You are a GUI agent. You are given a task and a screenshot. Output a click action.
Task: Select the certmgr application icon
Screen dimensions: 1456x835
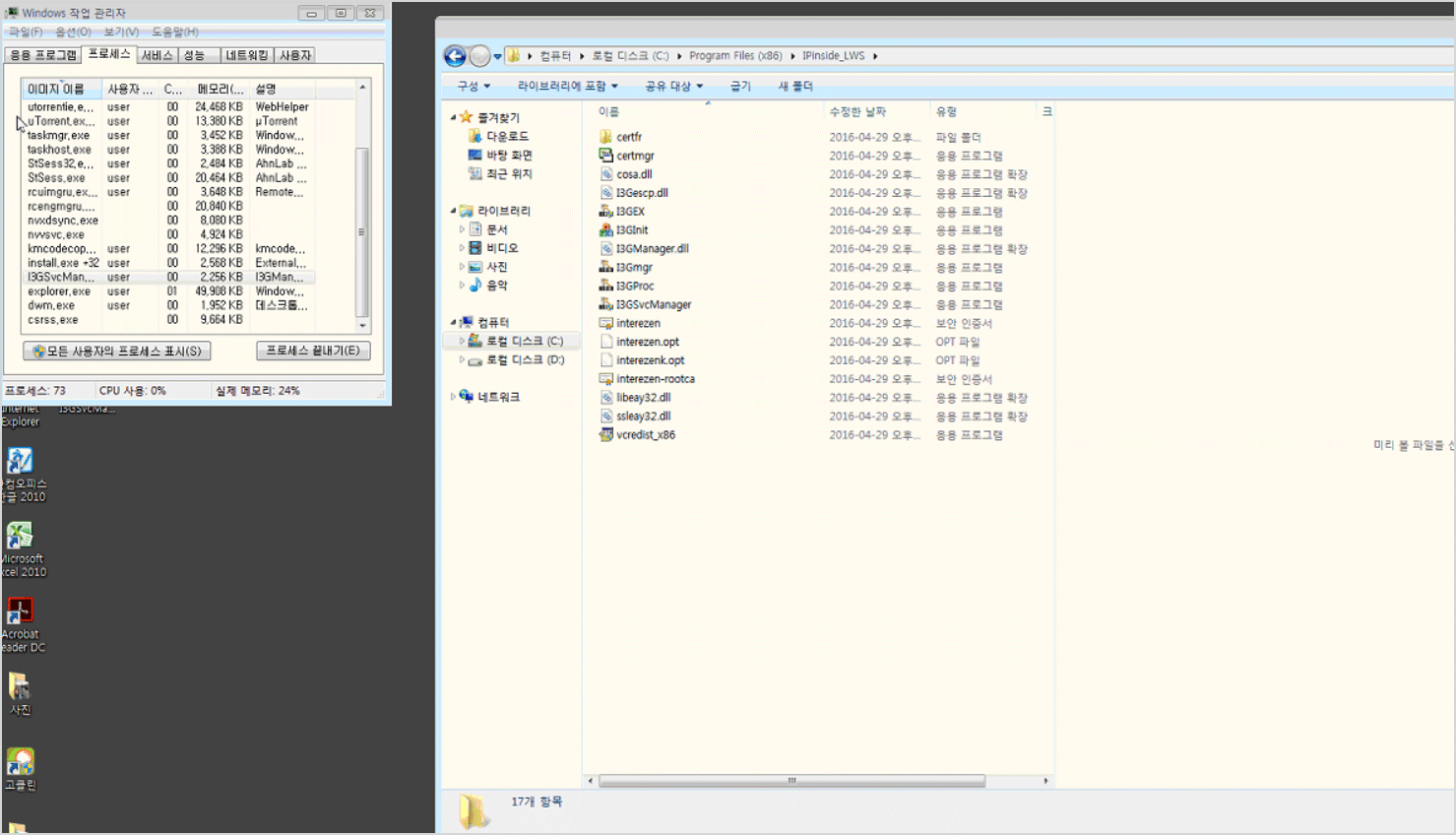(x=605, y=156)
